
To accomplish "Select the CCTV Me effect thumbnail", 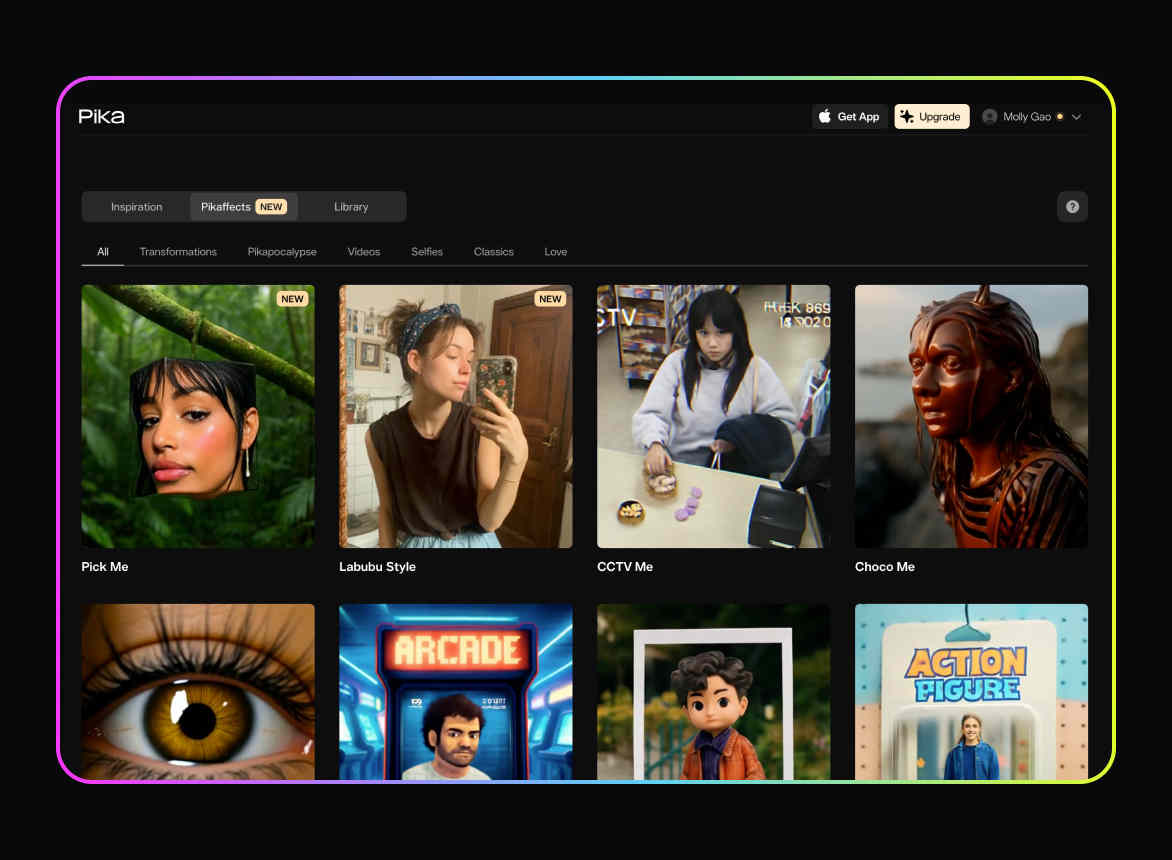I will pyautogui.click(x=713, y=416).
